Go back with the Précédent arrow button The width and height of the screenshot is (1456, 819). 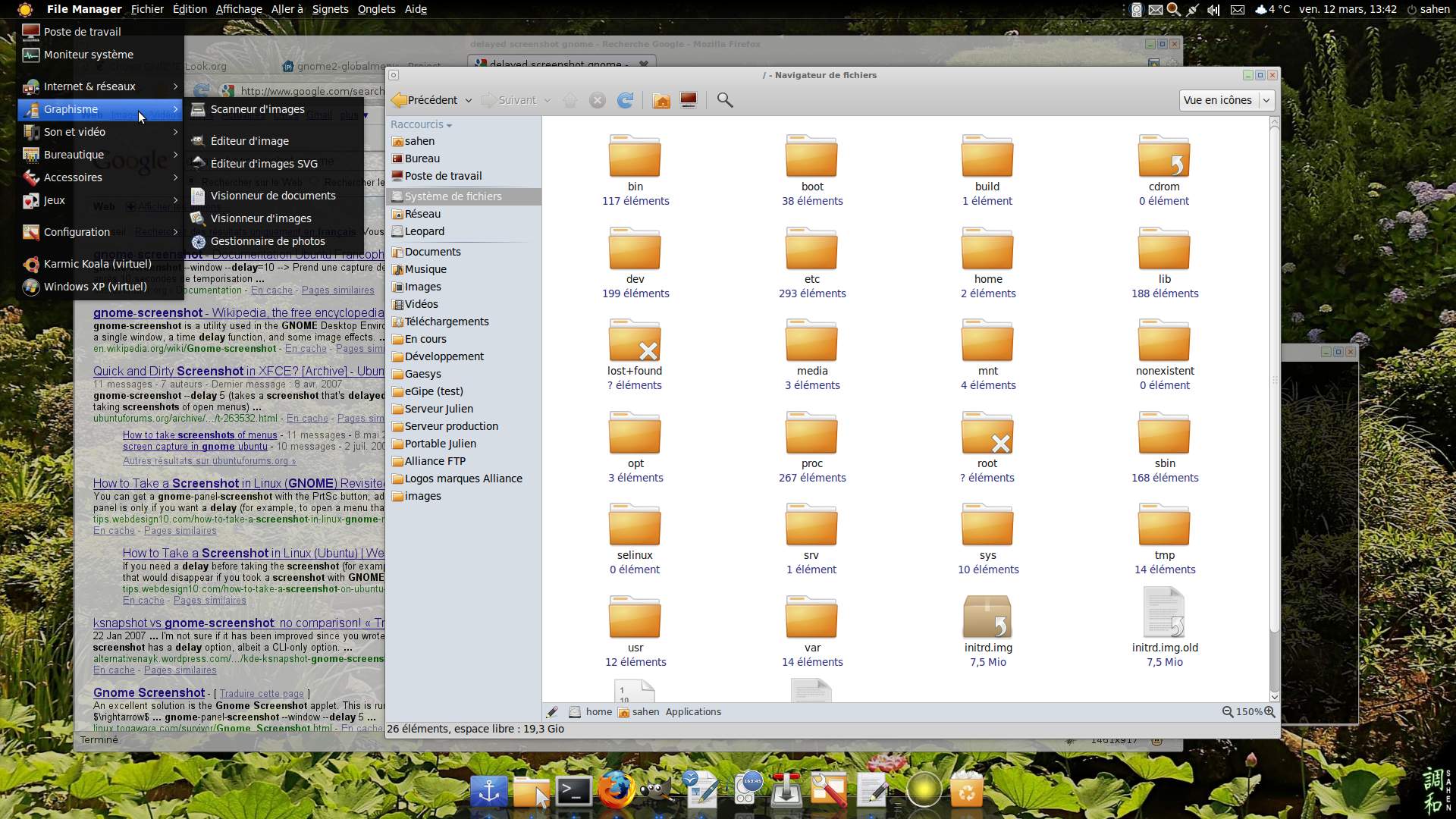pyautogui.click(x=425, y=100)
